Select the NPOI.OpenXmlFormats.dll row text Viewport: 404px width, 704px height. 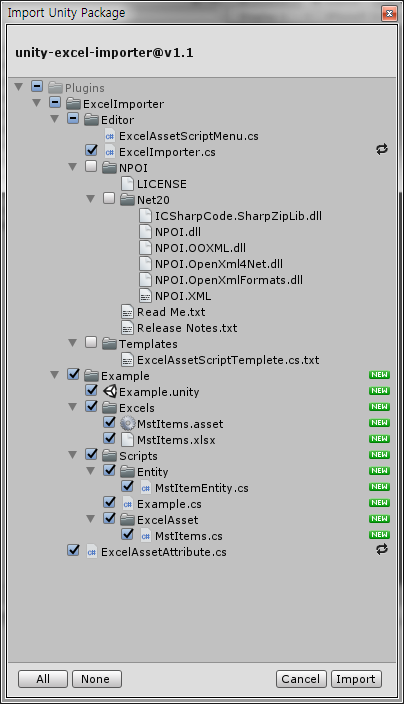tap(229, 280)
